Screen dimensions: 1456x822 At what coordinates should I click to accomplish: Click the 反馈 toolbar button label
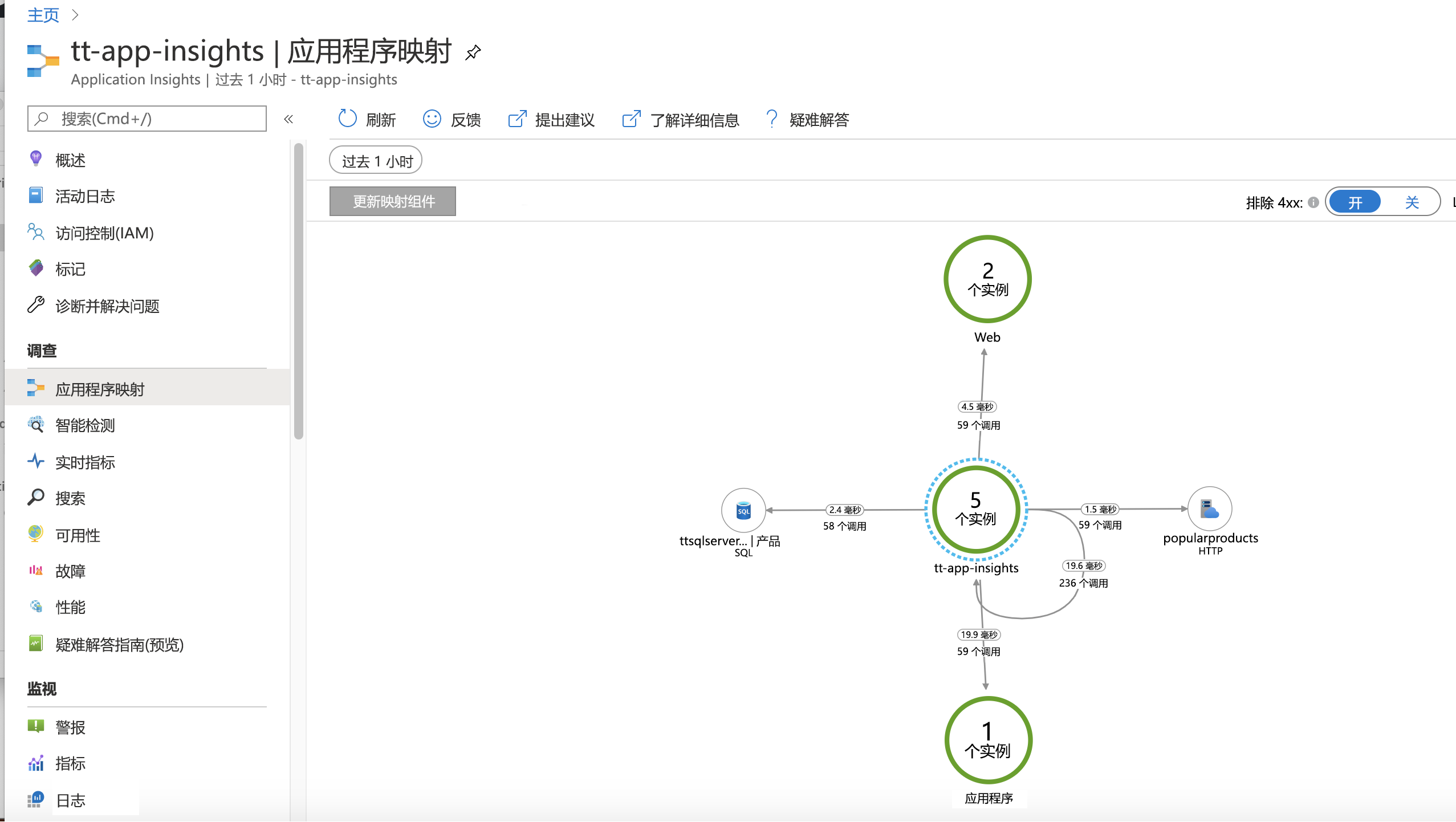(466, 120)
